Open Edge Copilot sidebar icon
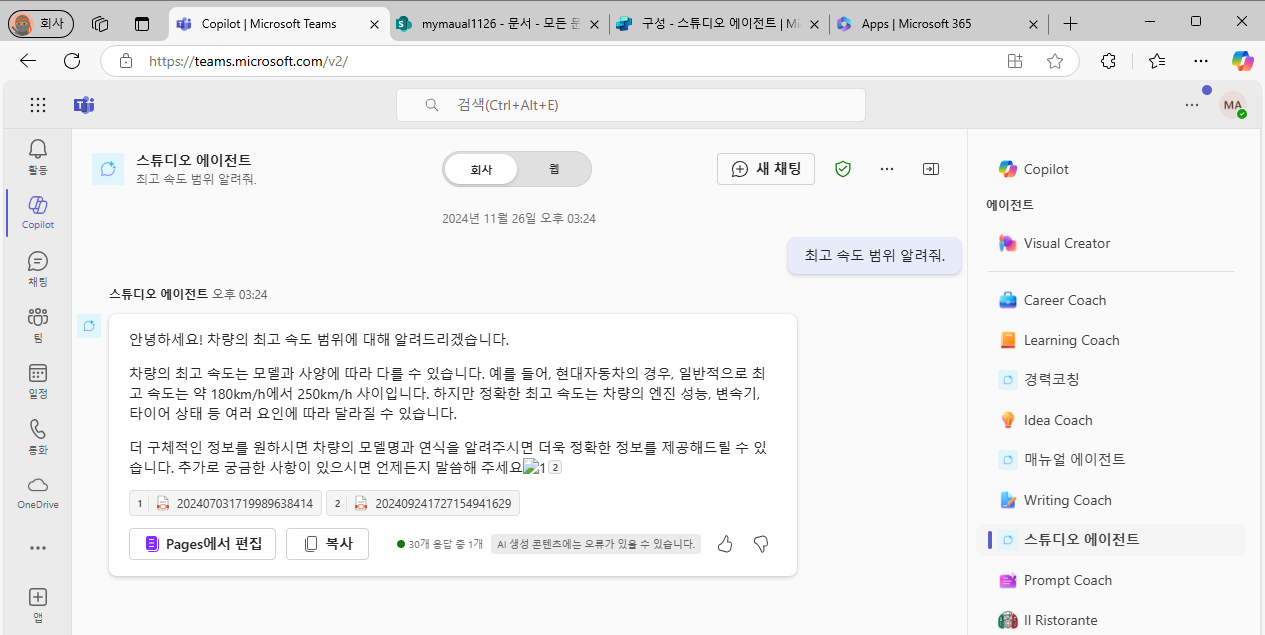The image size is (1265, 635). [x=1242, y=61]
